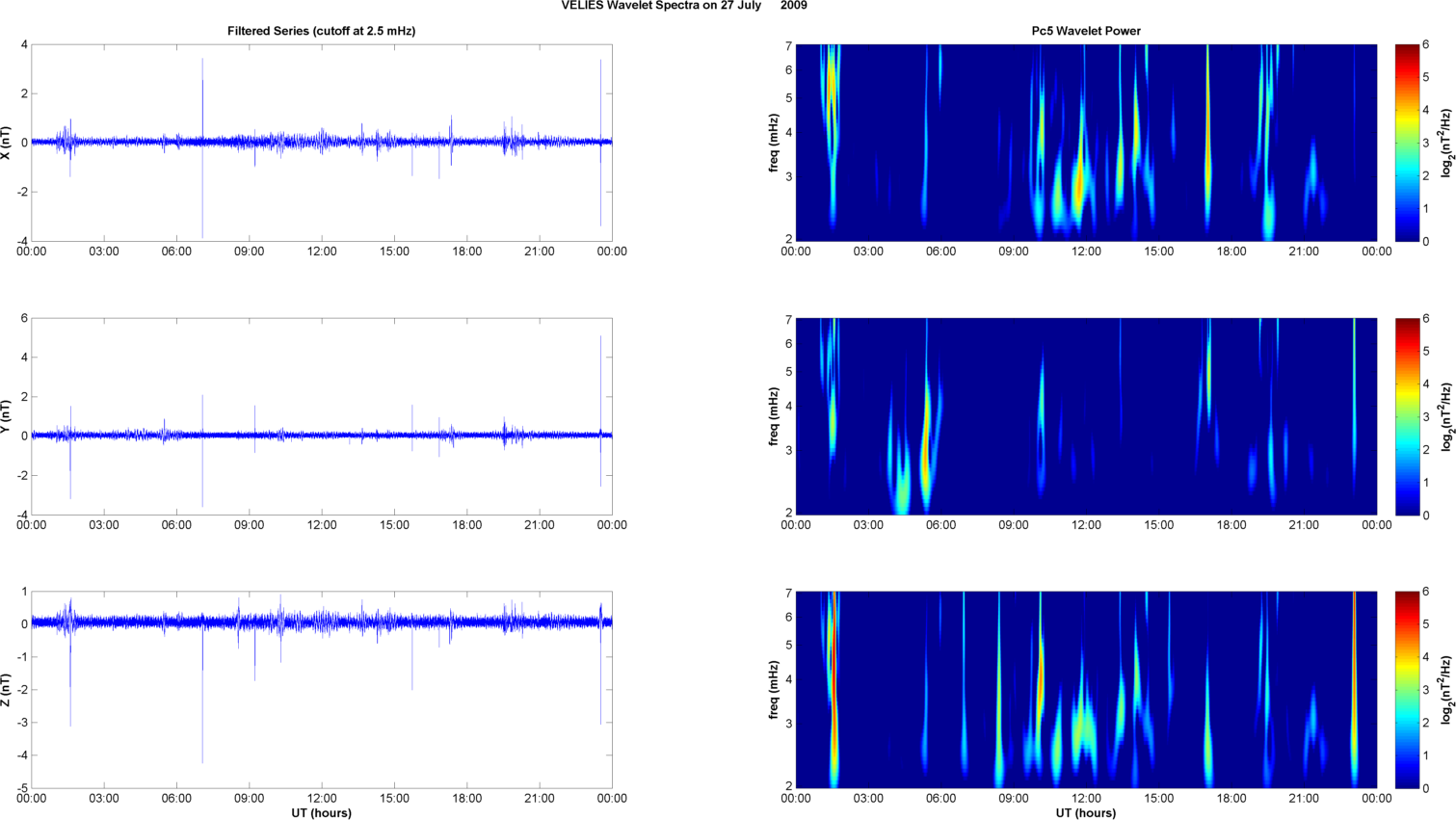Click the '7' frequency tick of the X spectrogram
This screenshot has height=820, width=1456.
[788, 46]
